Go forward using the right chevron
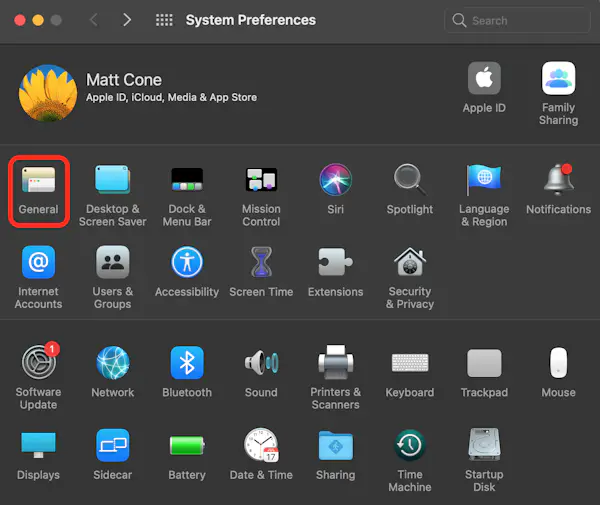The height and width of the screenshot is (505, 600). [x=126, y=20]
